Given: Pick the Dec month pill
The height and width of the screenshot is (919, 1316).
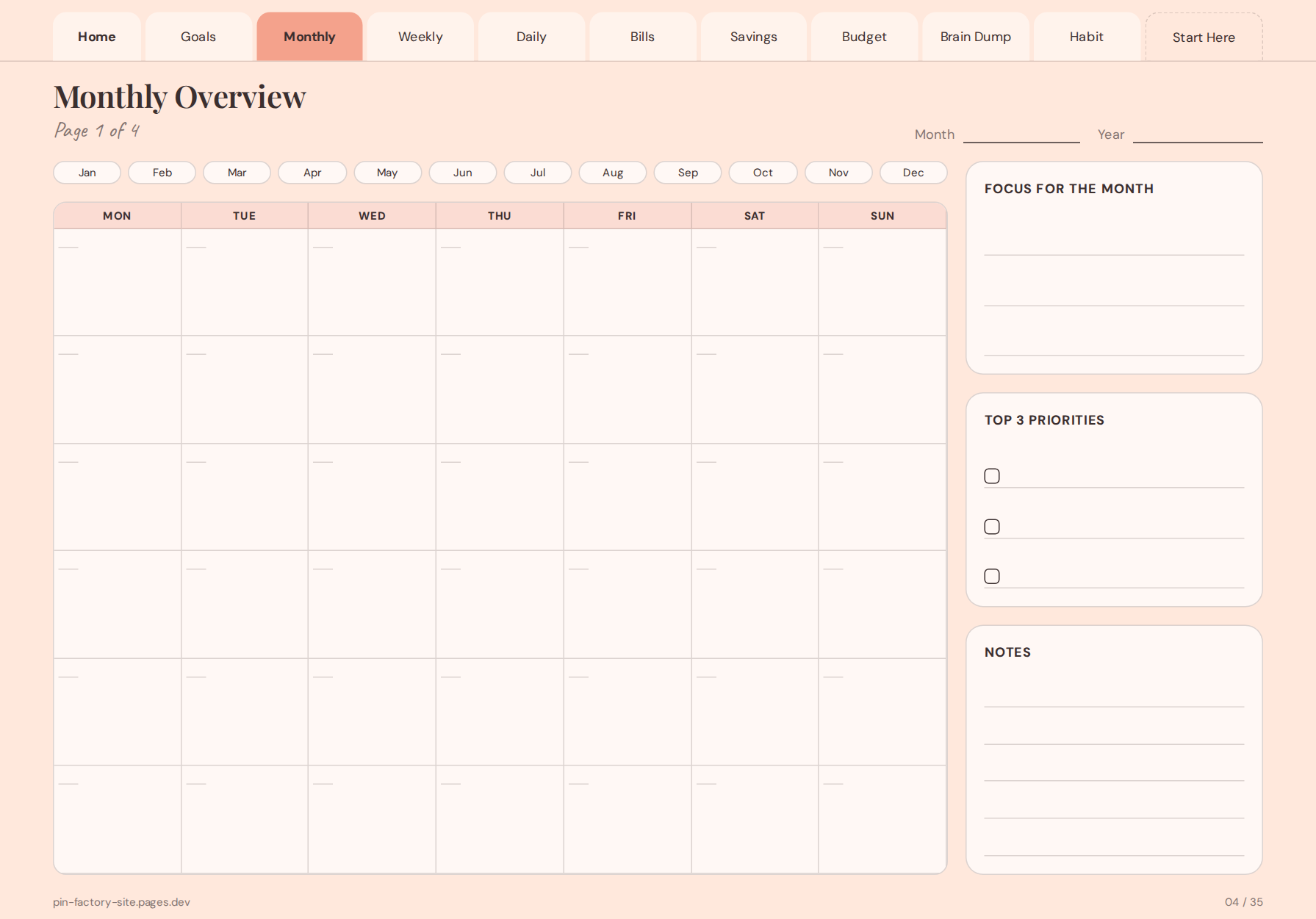Looking at the screenshot, I should 913,173.
